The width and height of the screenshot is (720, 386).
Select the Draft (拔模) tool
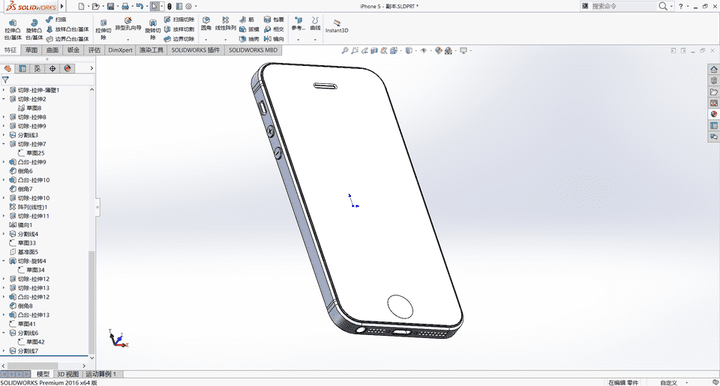(249, 29)
